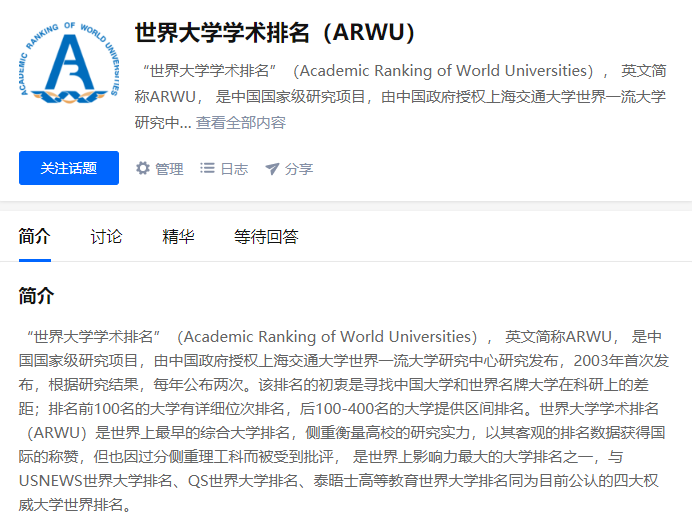This screenshot has width=692, height=519.
Task: Open the 日志 list icon
Action: [x=207, y=168]
